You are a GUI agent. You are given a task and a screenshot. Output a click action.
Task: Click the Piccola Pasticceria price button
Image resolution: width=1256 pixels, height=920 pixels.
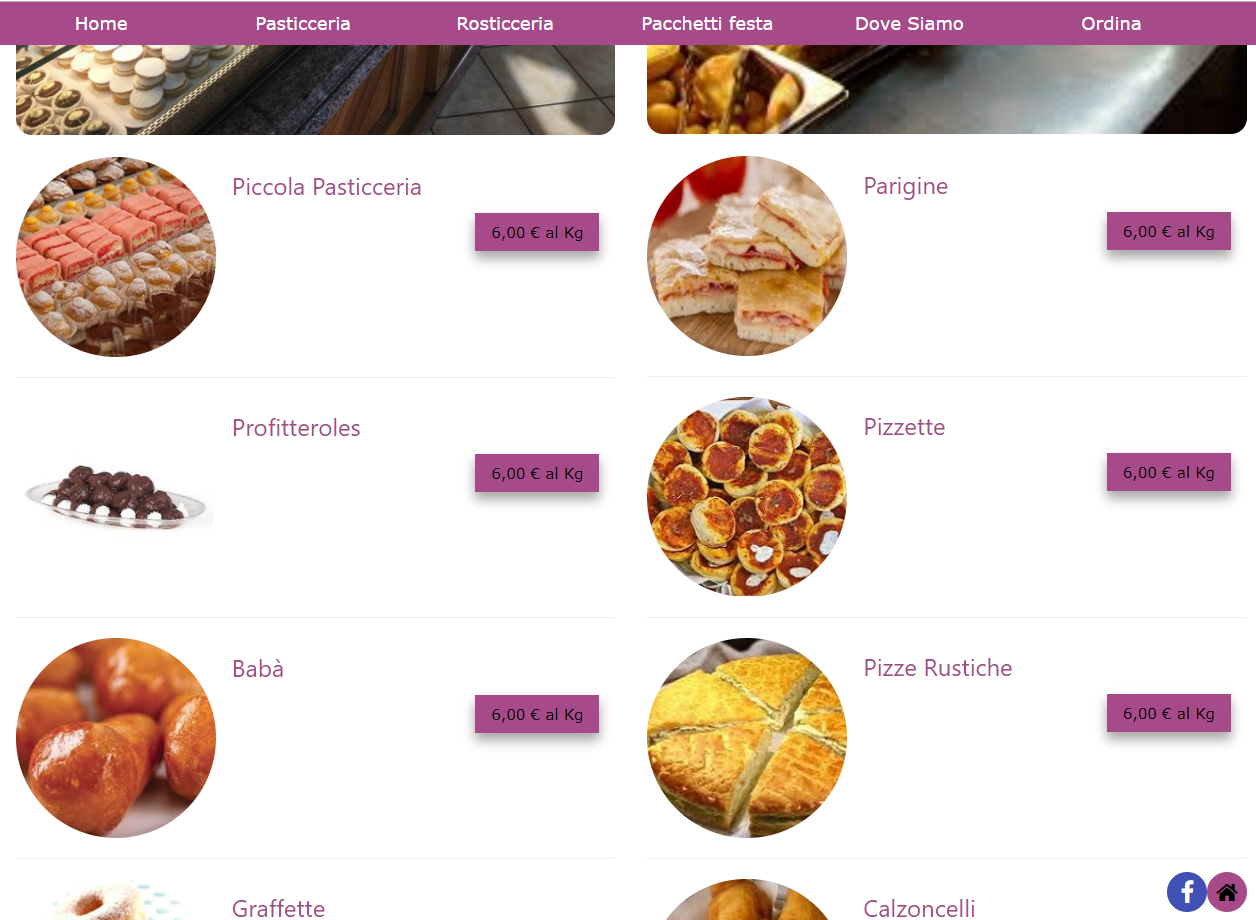(537, 232)
